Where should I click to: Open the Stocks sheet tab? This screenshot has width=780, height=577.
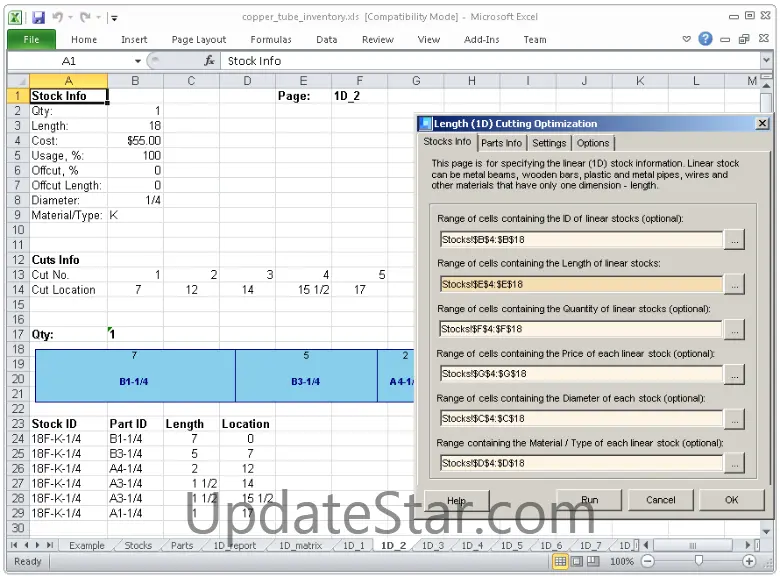pos(138,546)
